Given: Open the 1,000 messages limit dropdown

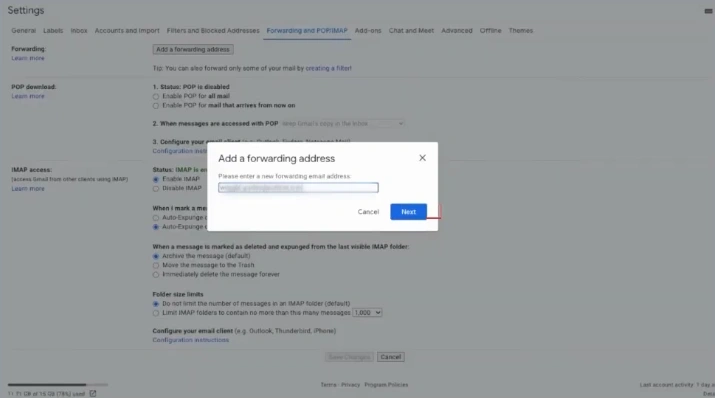Looking at the screenshot, I should point(367,313).
